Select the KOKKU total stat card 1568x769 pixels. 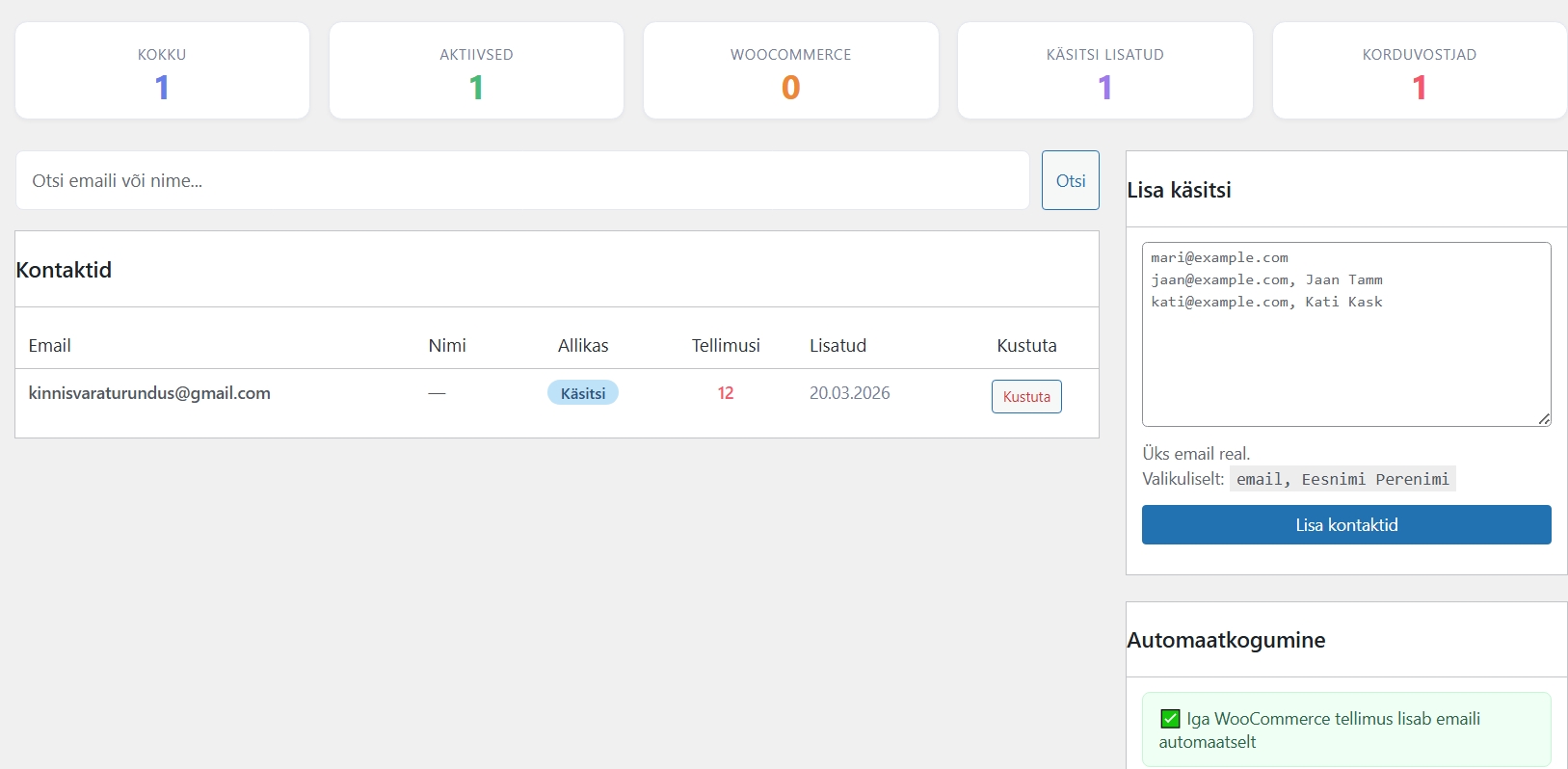(x=162, y=71)
